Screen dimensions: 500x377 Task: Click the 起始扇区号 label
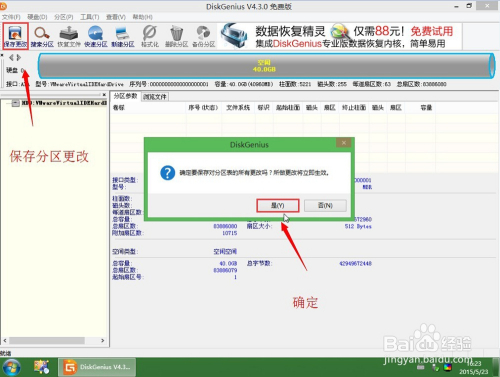tap(128, 277)
